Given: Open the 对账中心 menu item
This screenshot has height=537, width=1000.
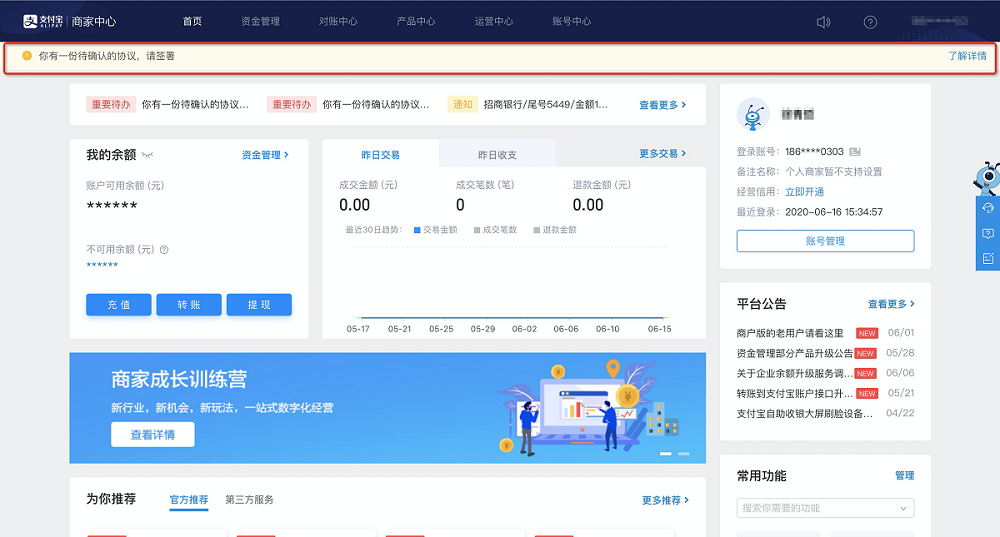Looking at the screenshot, I should coord(338,21).
